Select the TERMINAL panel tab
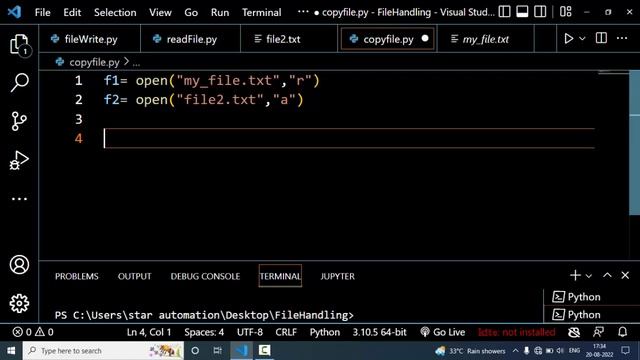This screenshot has width=640, height=360. pos(280,276)
